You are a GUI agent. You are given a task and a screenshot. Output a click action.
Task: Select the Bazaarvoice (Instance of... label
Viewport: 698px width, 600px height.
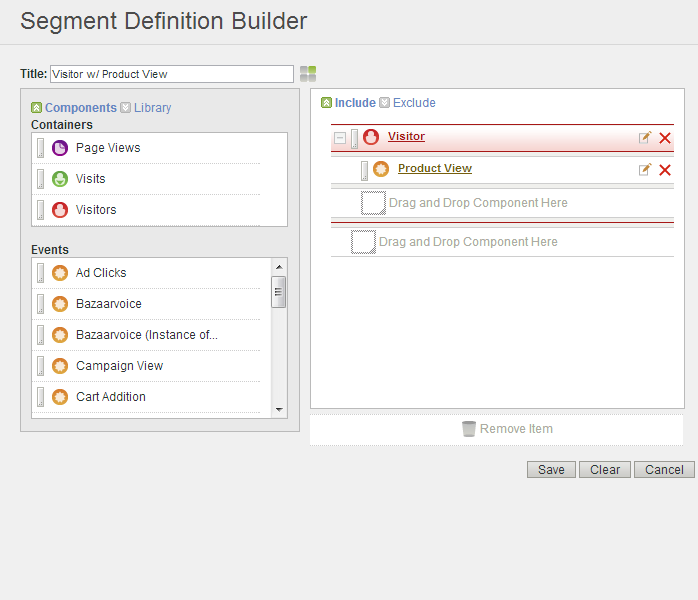(x=147, y=335)
